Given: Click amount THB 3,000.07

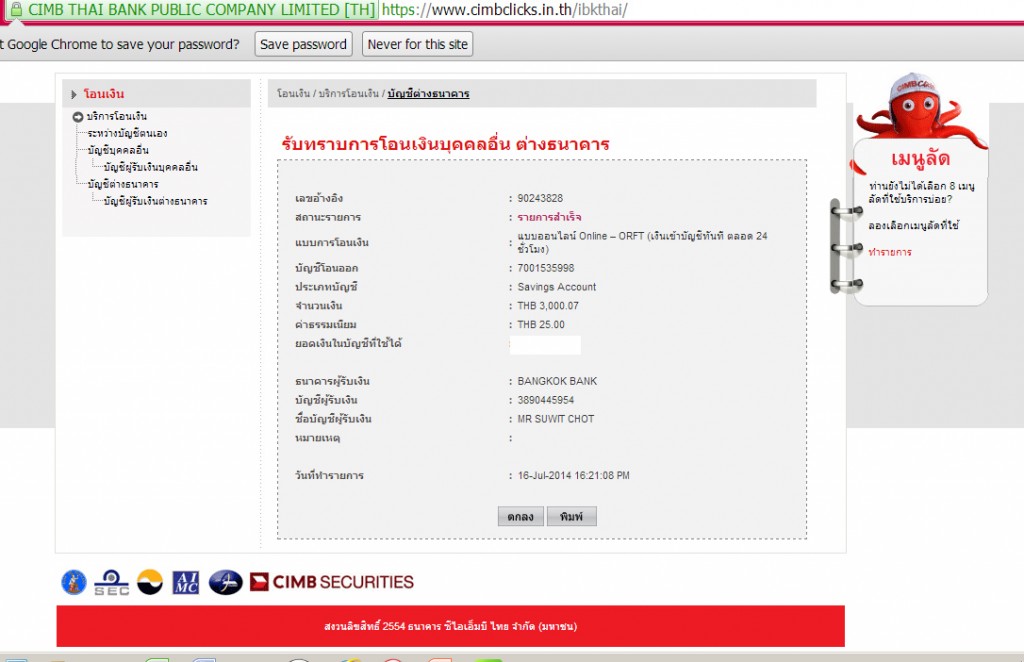Looking at the screenshot, I should pos(548,306).
